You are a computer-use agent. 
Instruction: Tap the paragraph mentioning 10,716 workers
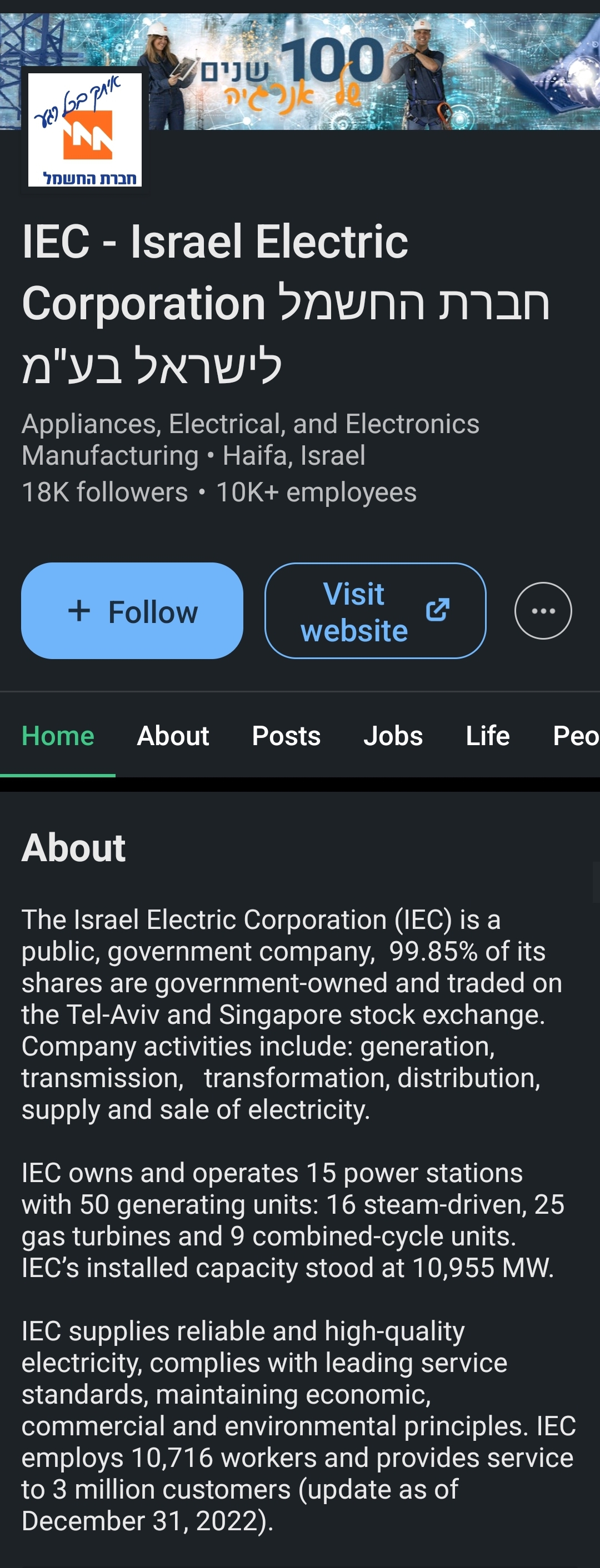point(298,1425)
